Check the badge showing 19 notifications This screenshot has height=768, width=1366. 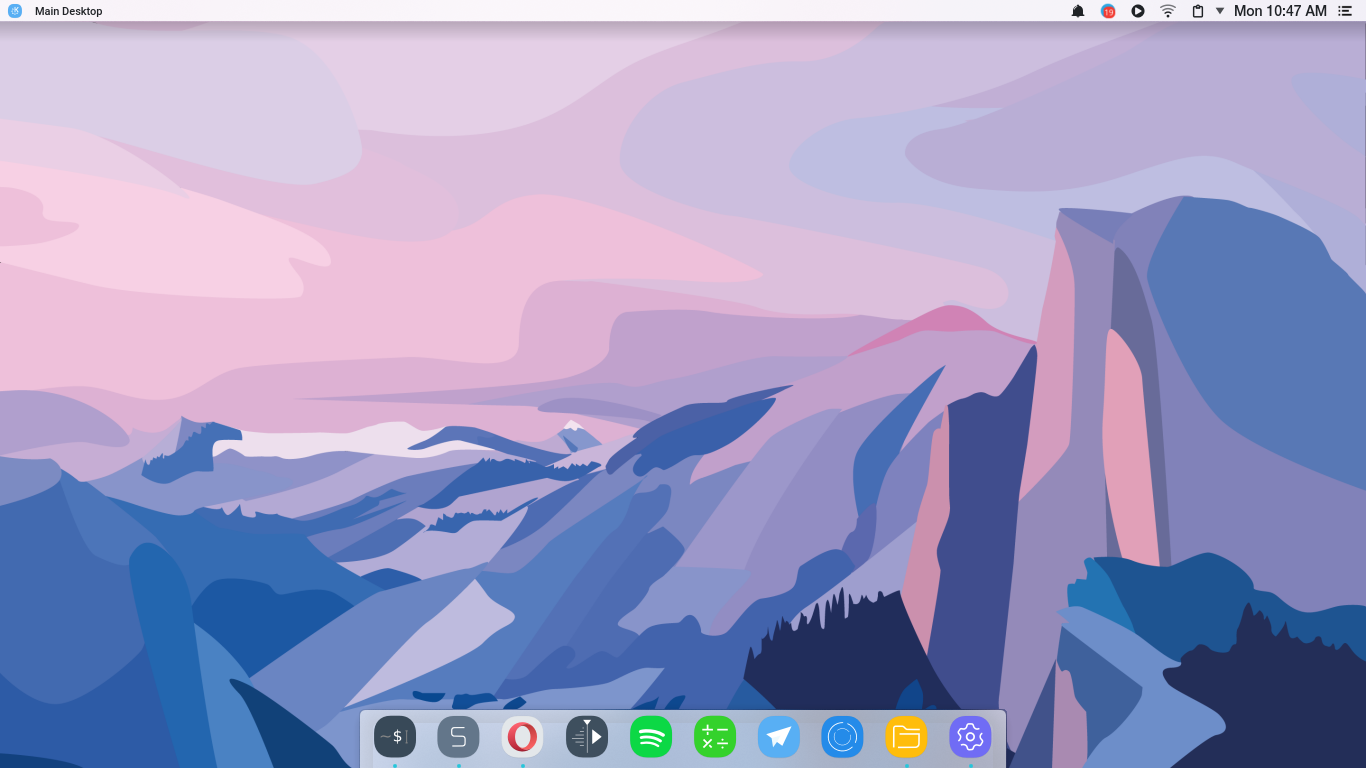coord(1108,11)
